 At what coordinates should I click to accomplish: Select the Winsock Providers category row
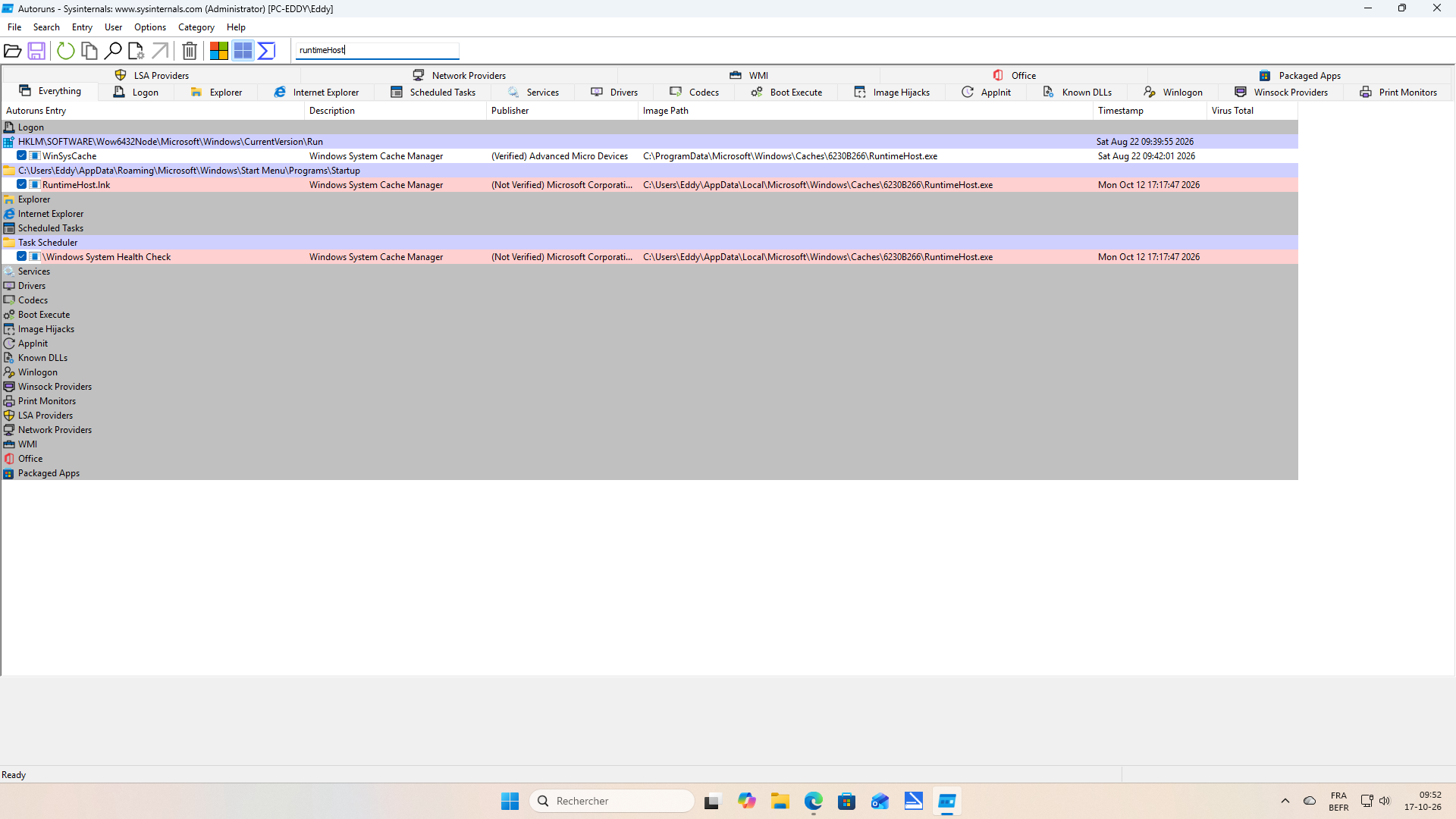click(x=649, y=387)
